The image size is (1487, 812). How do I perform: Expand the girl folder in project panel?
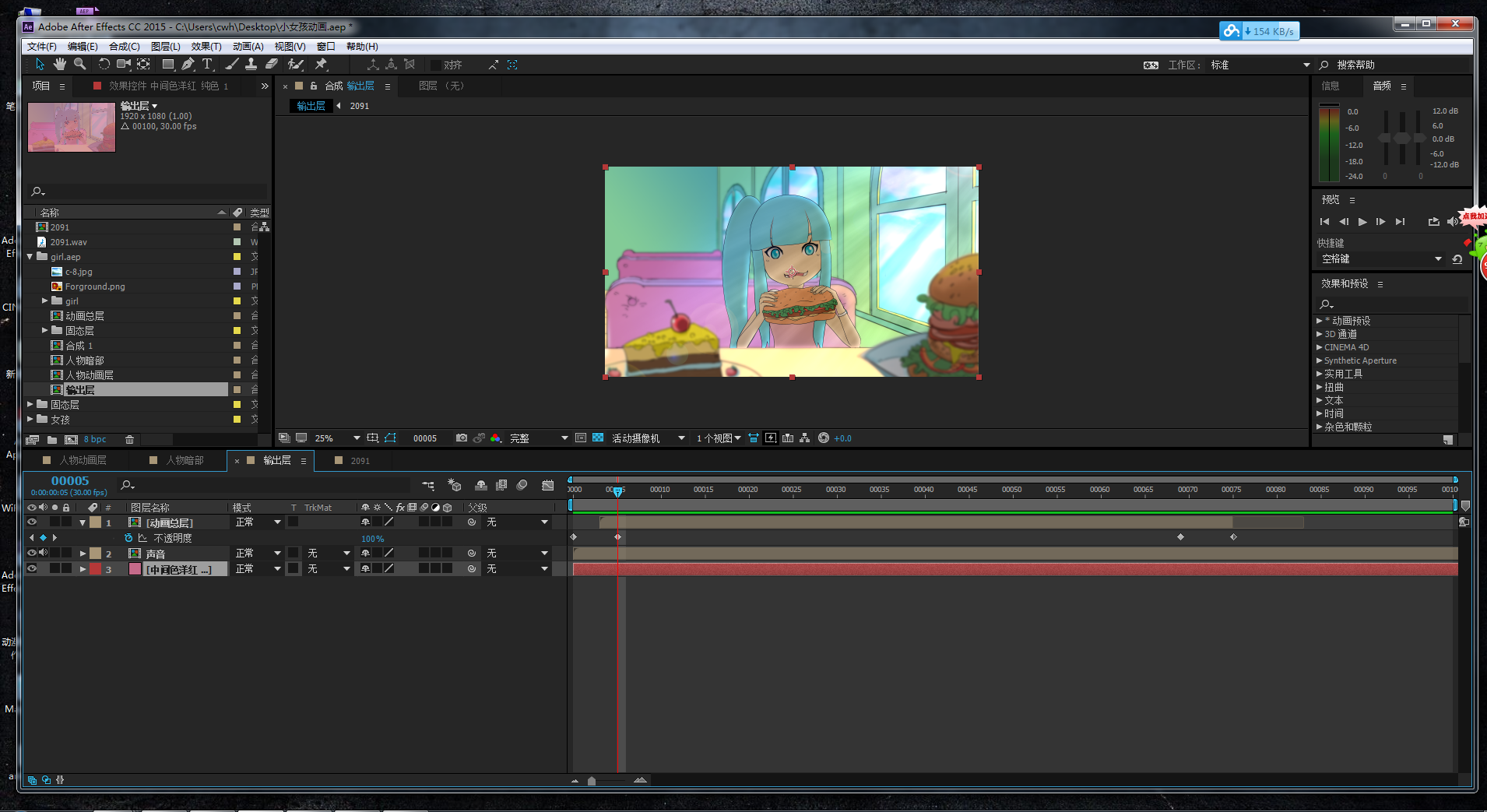point(45,301)
